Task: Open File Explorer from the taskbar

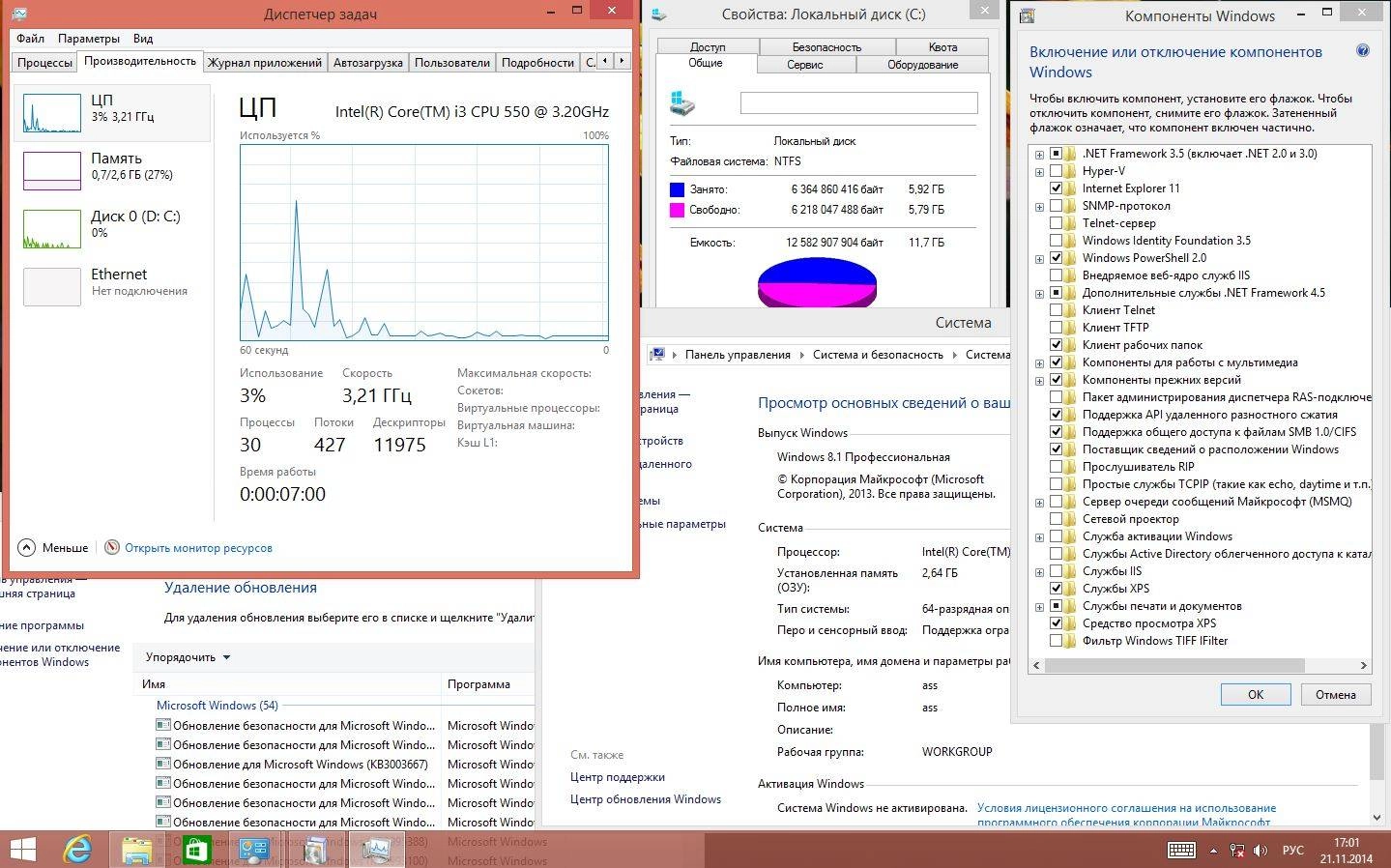Action: (x=136, y=850)
